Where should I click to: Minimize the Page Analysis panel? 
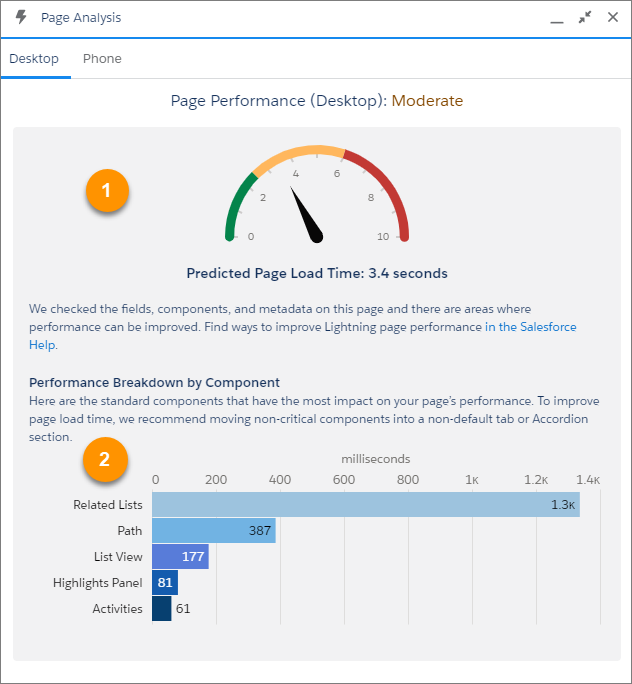click(x=557, y=18)
